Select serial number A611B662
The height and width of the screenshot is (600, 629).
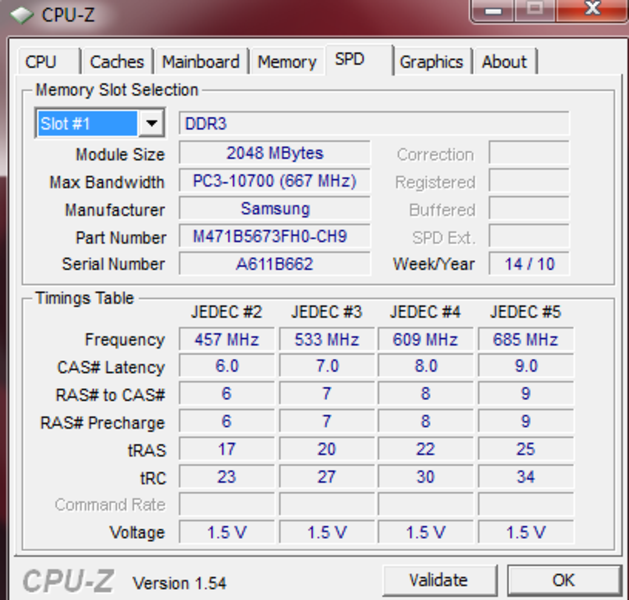coord(274,264)
